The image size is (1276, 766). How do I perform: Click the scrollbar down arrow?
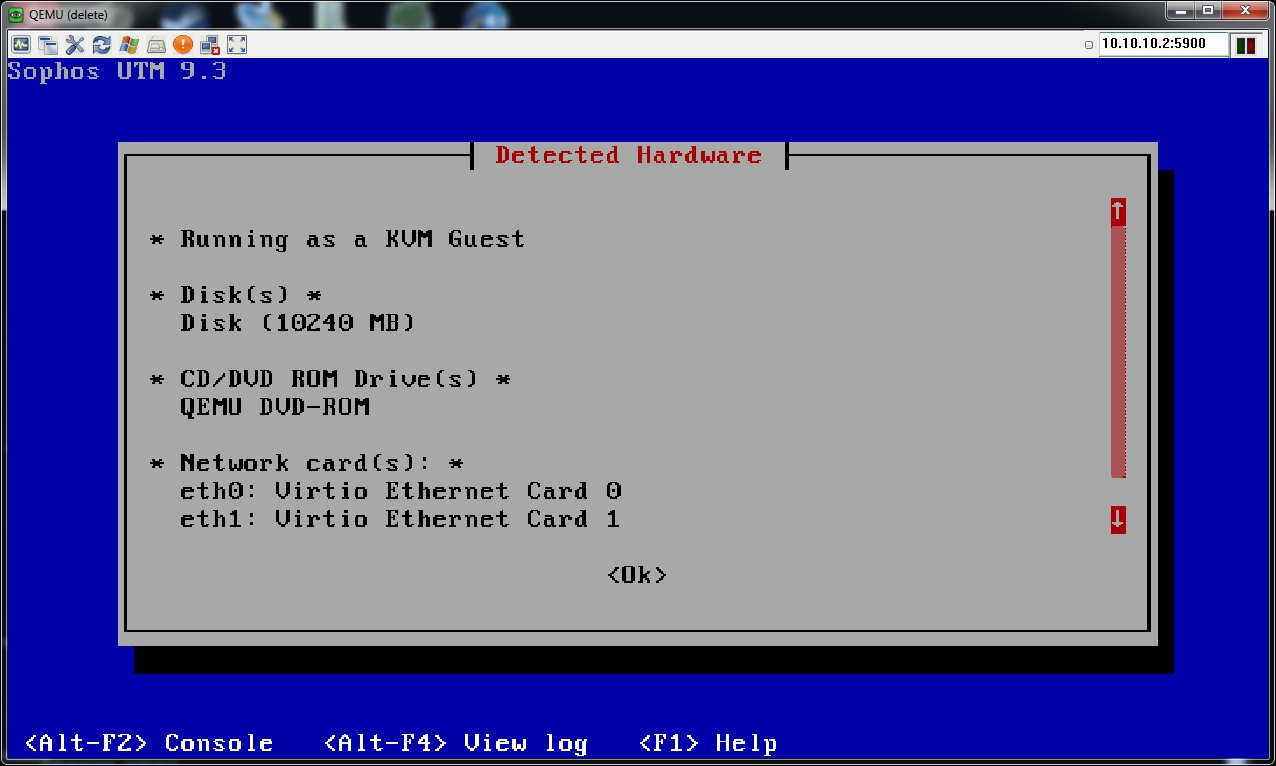[1118, 519]
